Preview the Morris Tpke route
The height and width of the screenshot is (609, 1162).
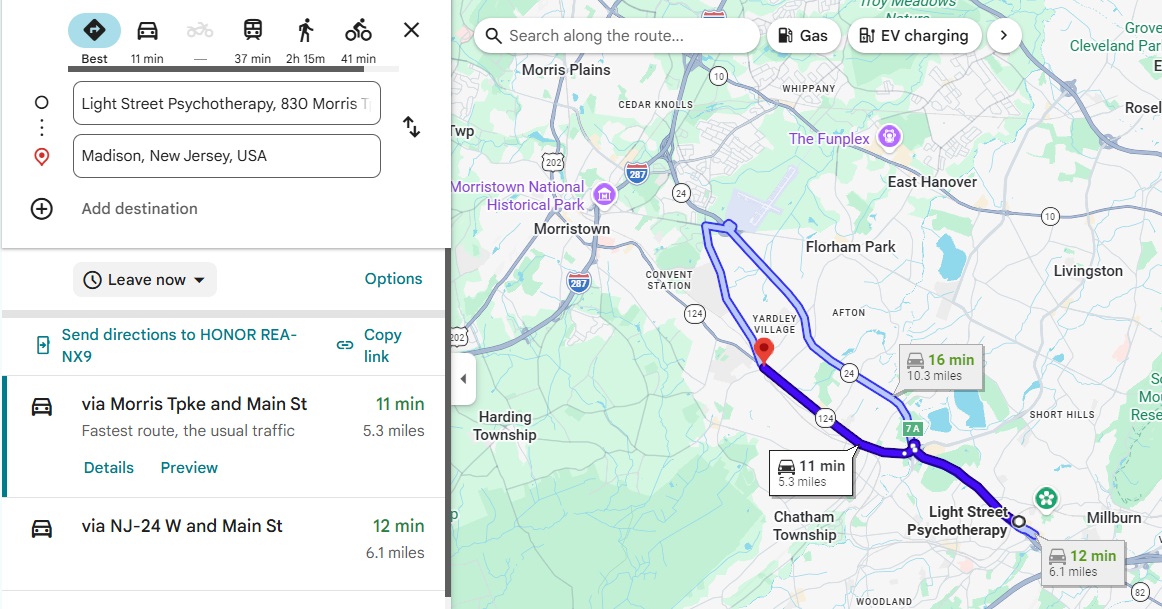pyautogui.click(x=189, y=467)
